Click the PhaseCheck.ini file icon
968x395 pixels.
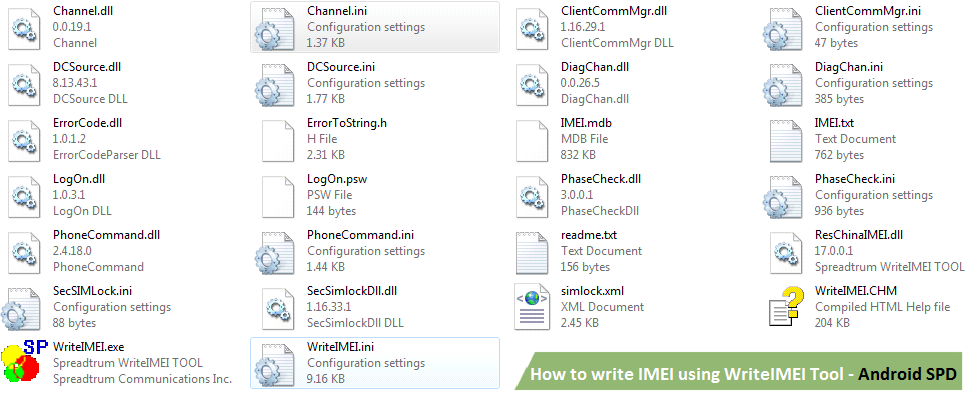tap(783, 197)
